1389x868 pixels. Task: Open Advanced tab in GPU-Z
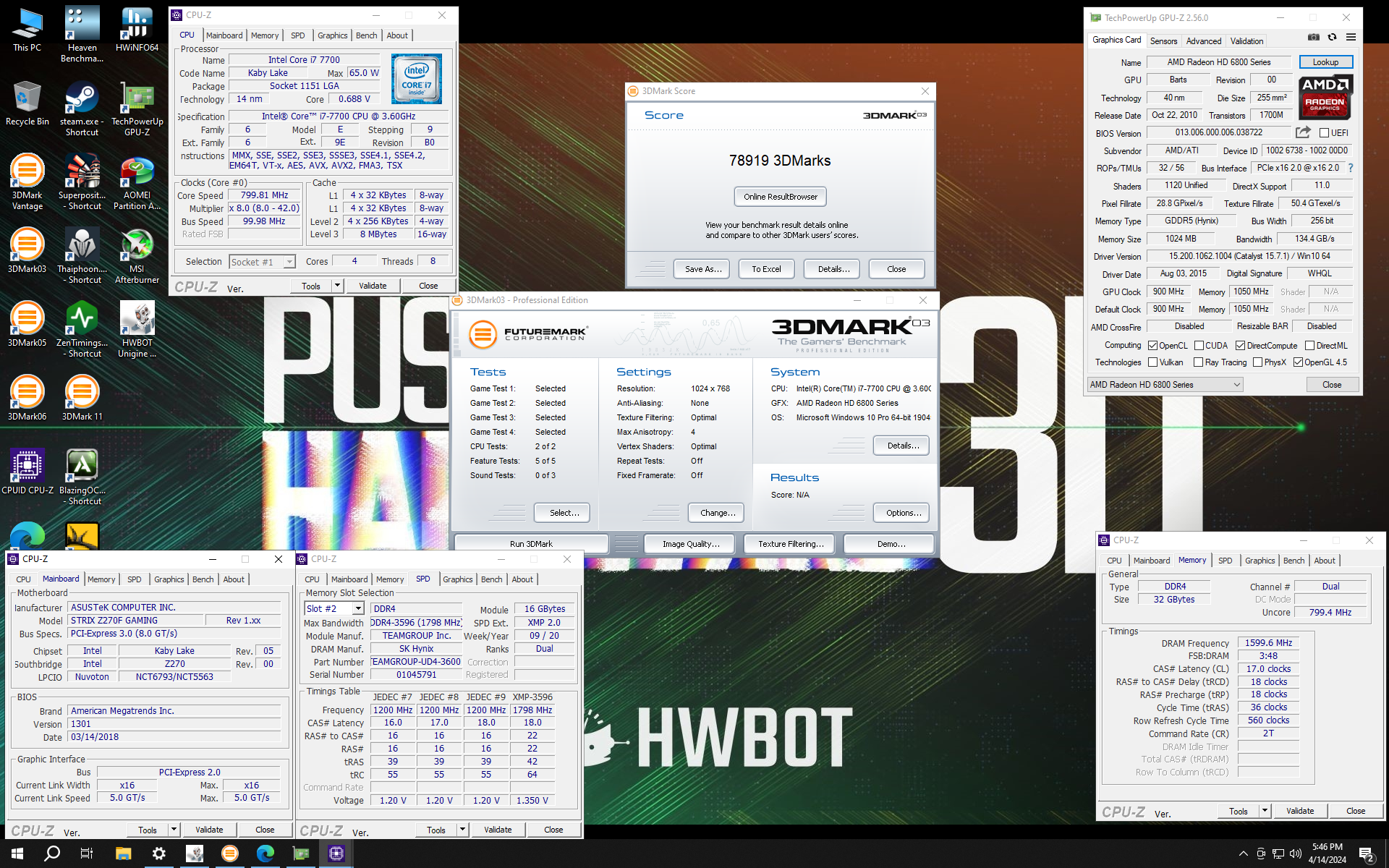pyautogui.click(x=1204, y=41)
